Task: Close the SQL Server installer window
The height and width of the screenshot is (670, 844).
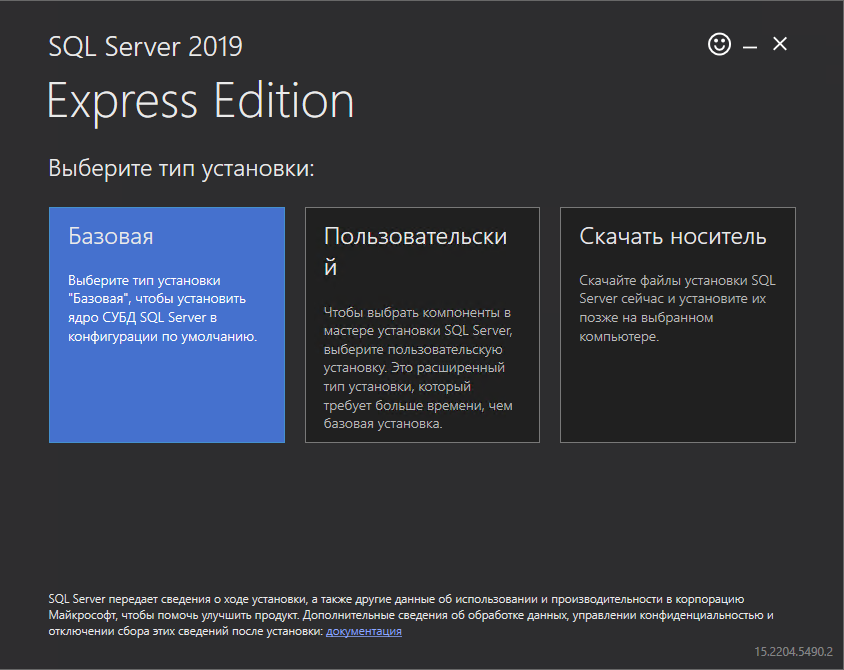Action: pyautogui.click(x=780, y=44)
